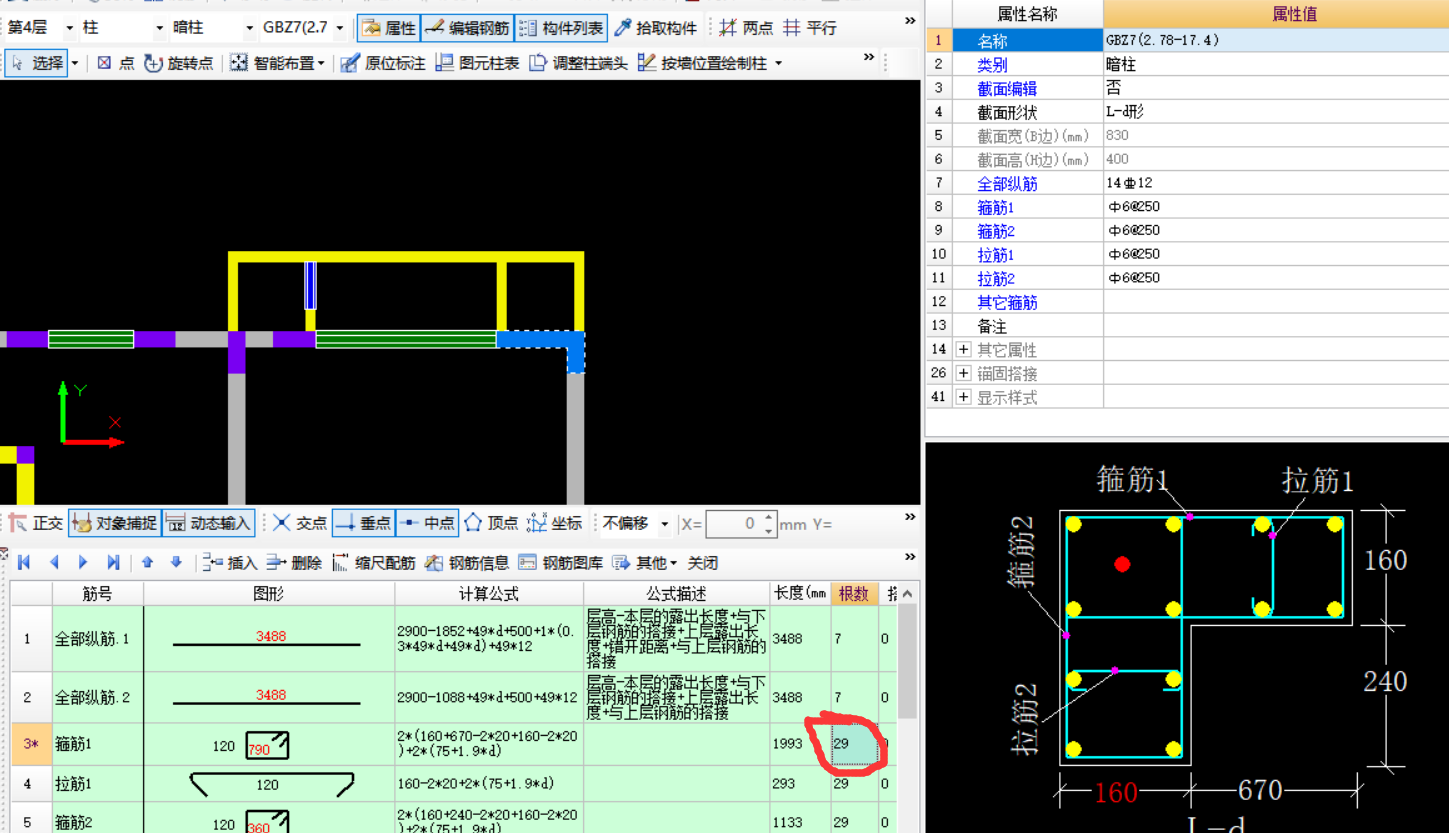Click the 调整柱端头 adjust column end tool

579,63
